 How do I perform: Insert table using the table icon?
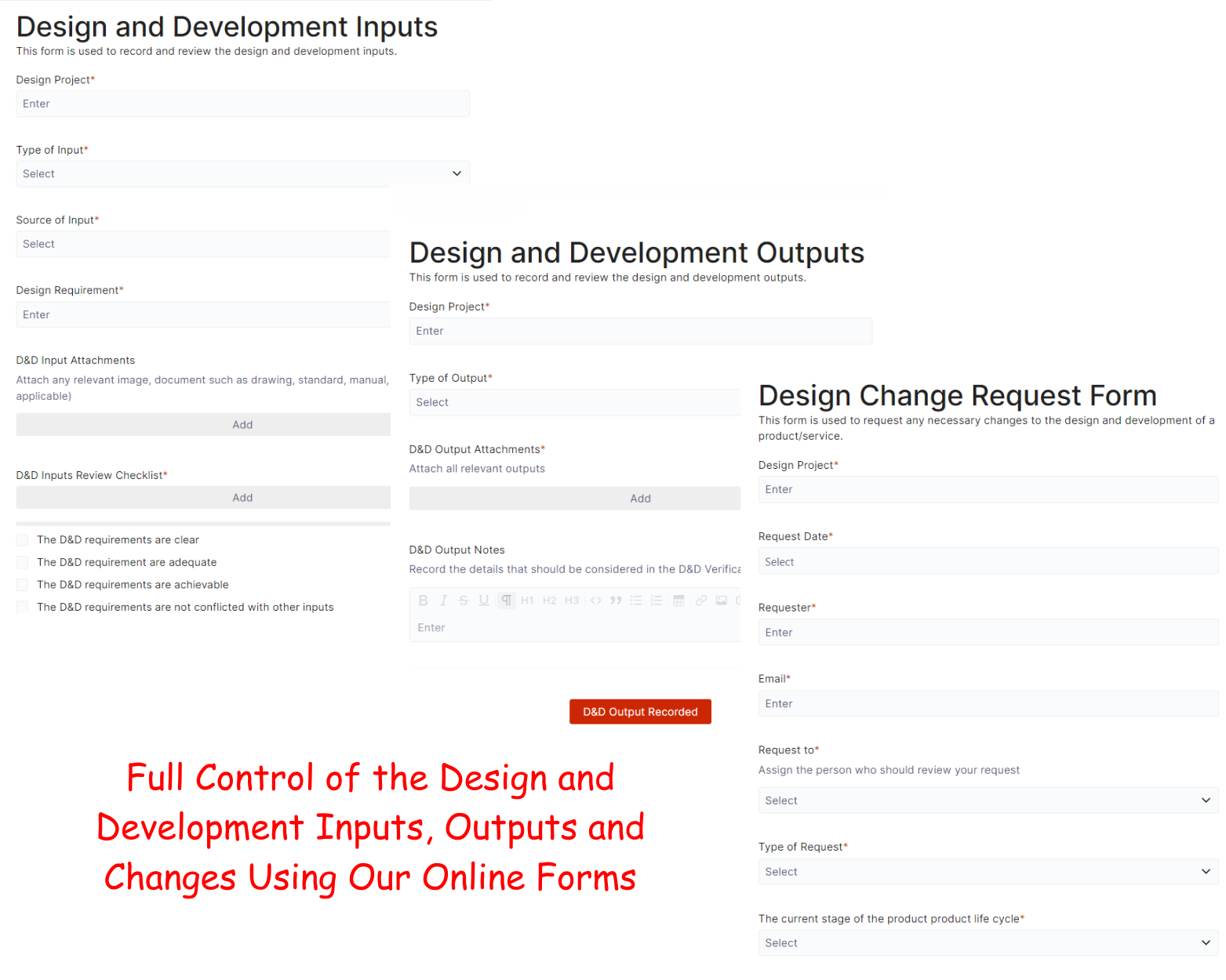(x=678, y=601)
